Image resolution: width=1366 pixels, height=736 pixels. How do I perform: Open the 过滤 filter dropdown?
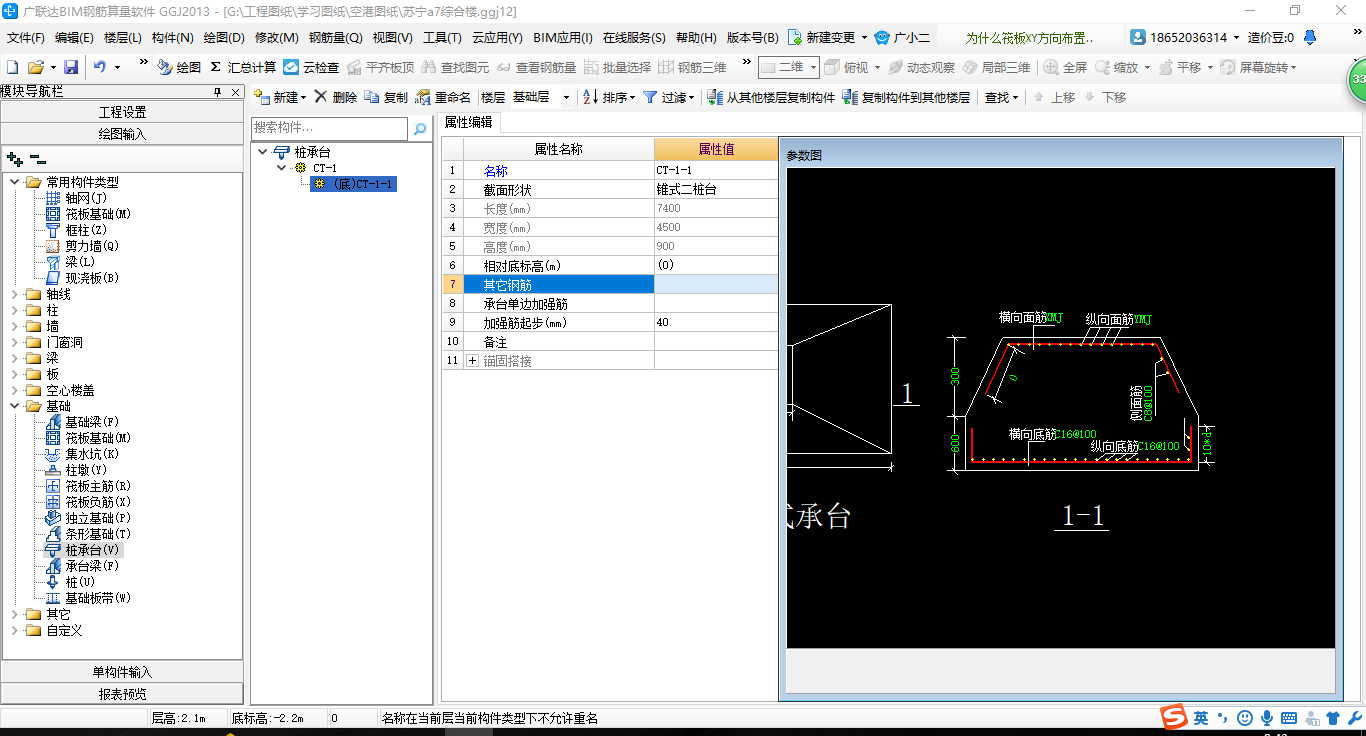coord(668,97)
